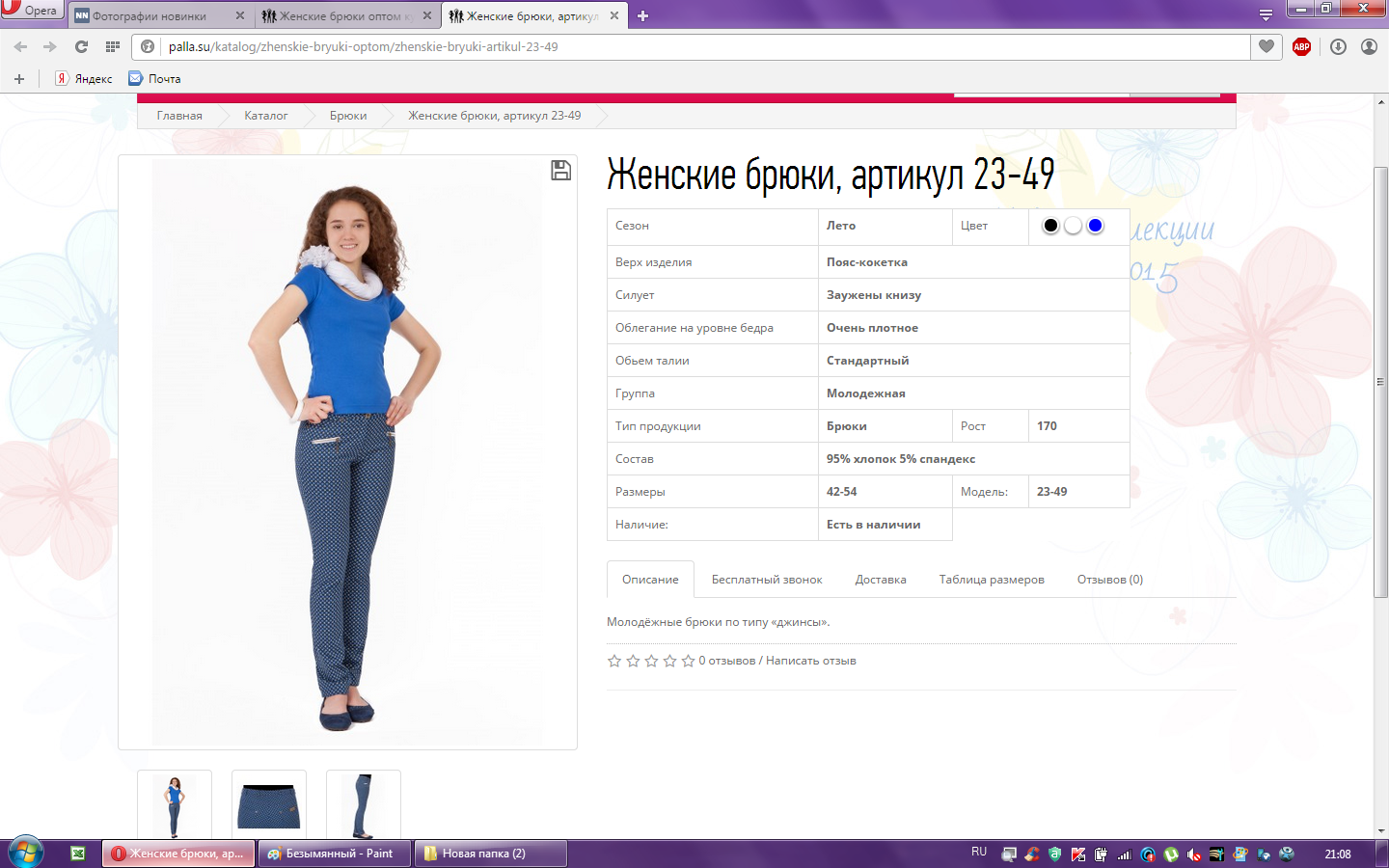1389x868 pixels.
Task: Open Новая папка (2) taskbar window
Action: pos(491,854)
